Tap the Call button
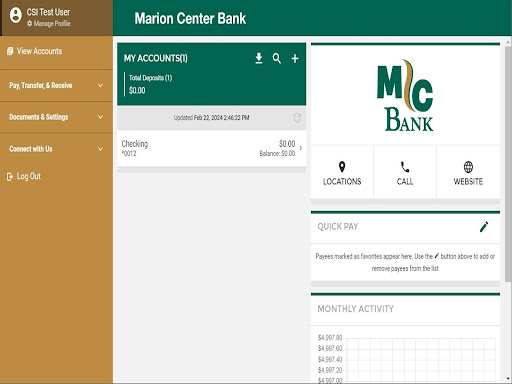The width and height of the screenshot is (512, 384). tap(405, 172)
